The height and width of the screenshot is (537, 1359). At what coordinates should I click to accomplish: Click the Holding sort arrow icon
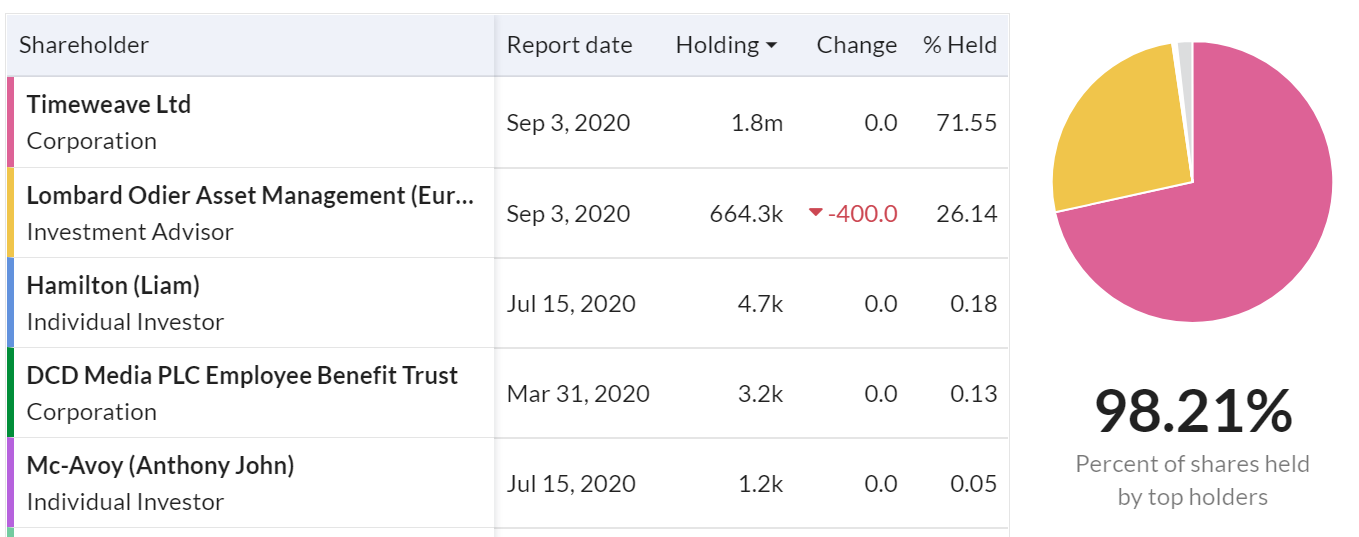pos(771,46)
